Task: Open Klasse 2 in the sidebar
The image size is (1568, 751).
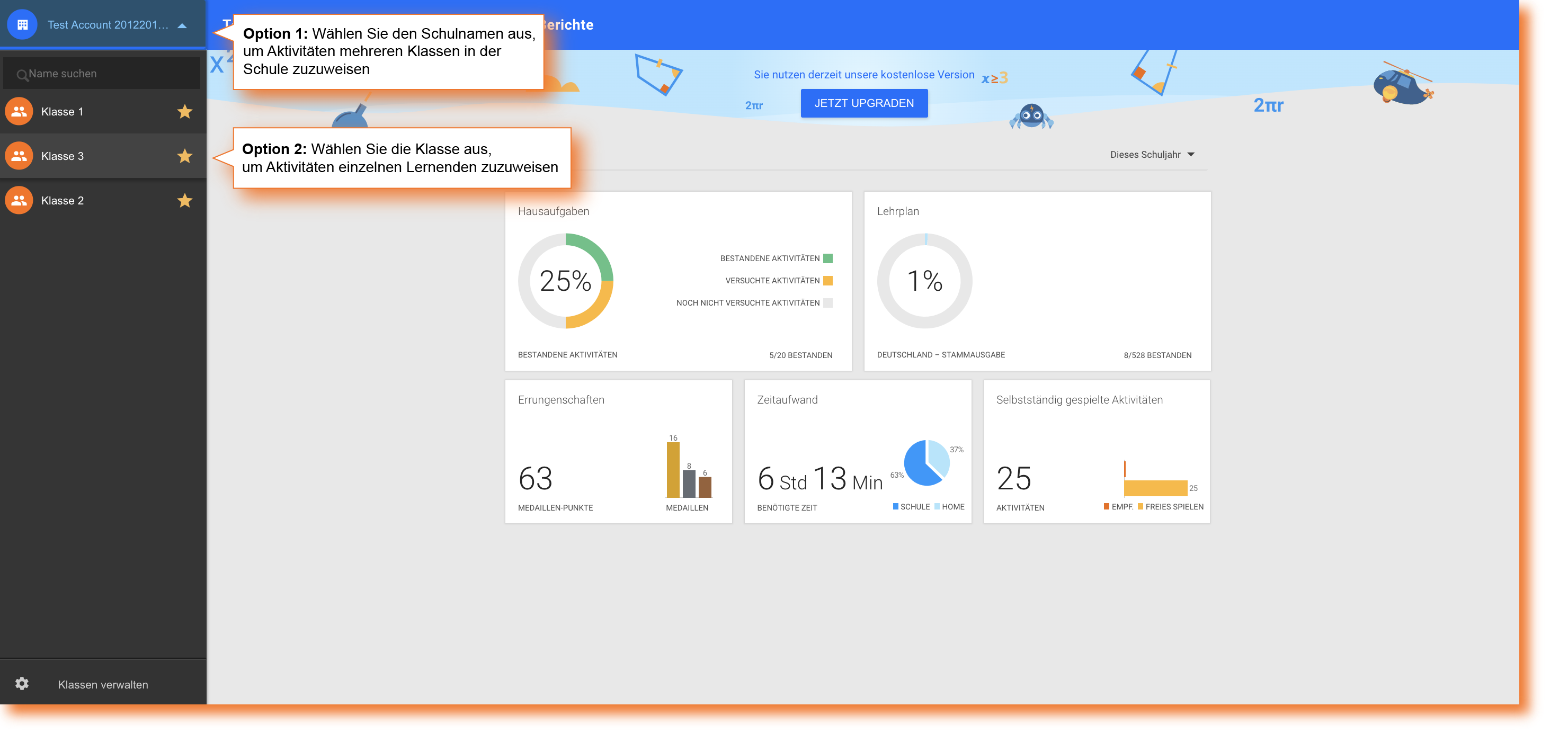Action: point(103,200)
